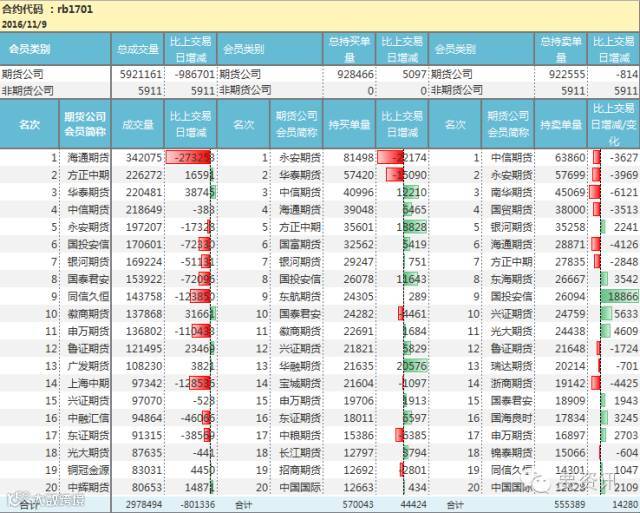Click the 浙商期货 member name

tap(511, 383)
